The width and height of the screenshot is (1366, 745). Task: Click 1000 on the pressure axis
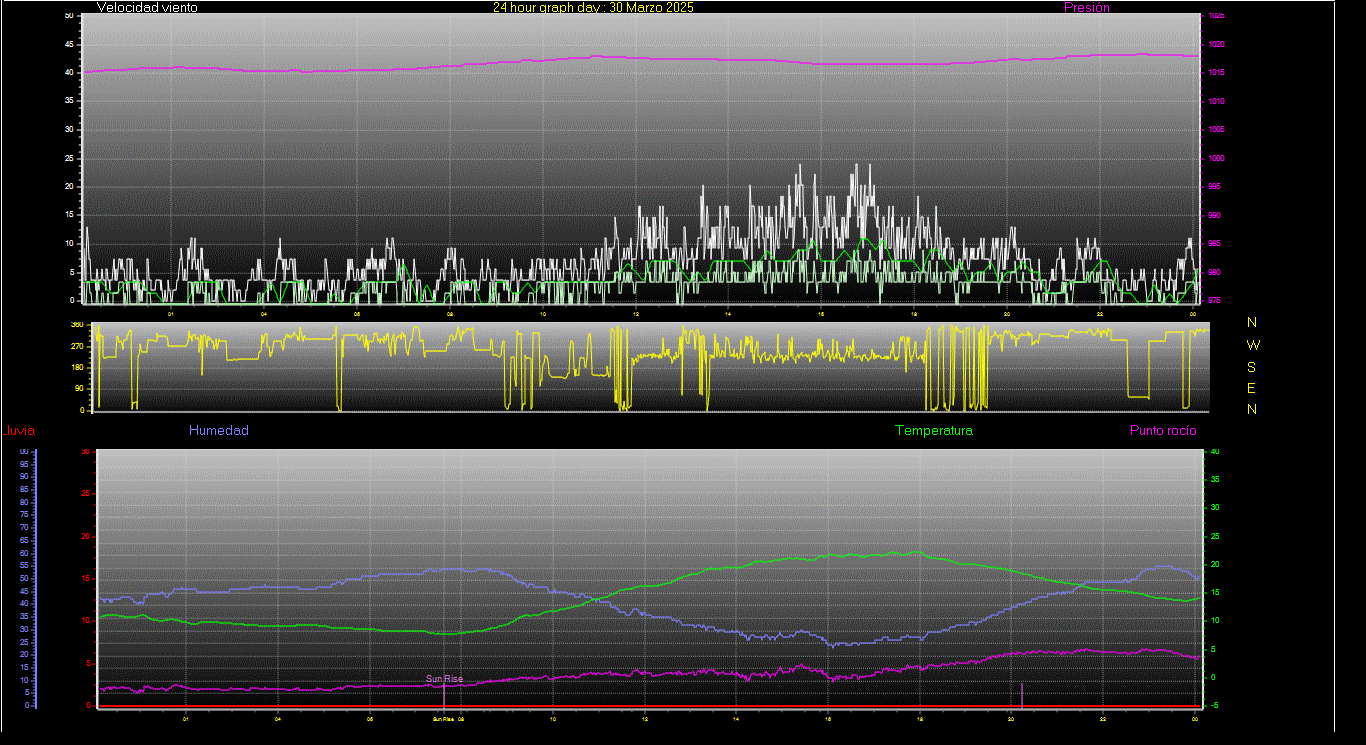click(1216, 159)
